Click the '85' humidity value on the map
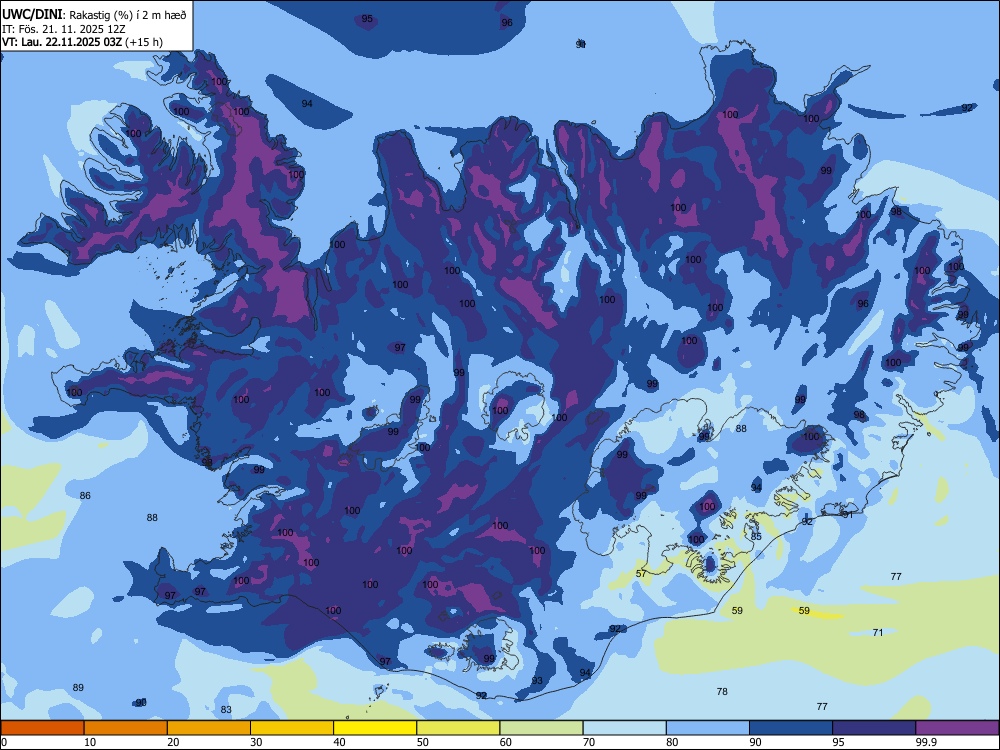This screenshot has width=1000, height=750. [756, 536]
